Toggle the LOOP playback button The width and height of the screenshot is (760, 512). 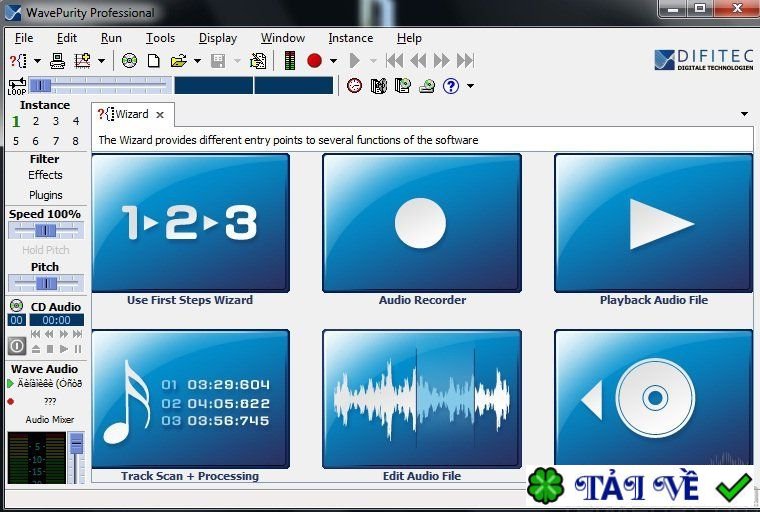pos(16,86)
